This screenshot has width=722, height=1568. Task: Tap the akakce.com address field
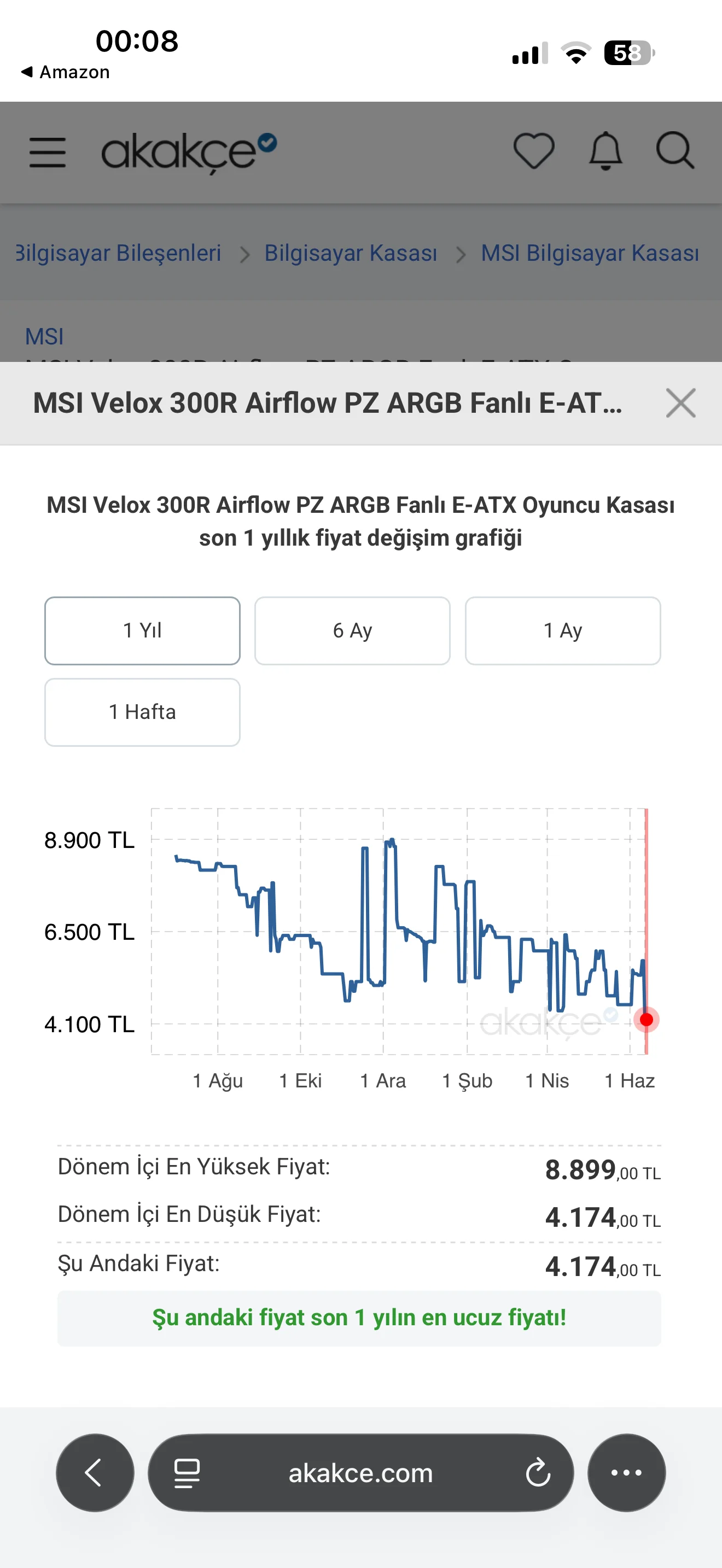pyautogui.click(x=360, y=1472)
